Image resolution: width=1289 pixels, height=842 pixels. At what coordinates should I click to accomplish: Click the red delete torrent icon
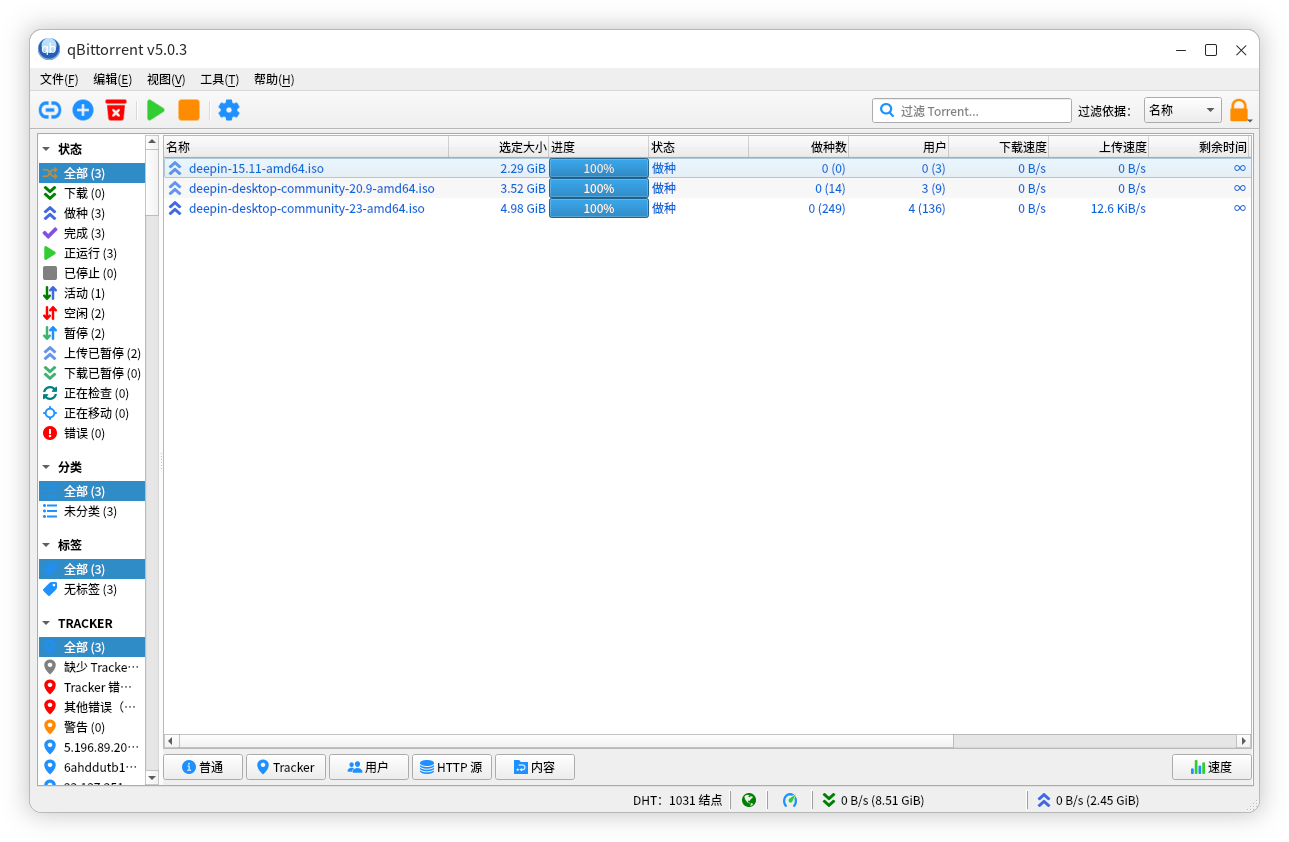116,110
